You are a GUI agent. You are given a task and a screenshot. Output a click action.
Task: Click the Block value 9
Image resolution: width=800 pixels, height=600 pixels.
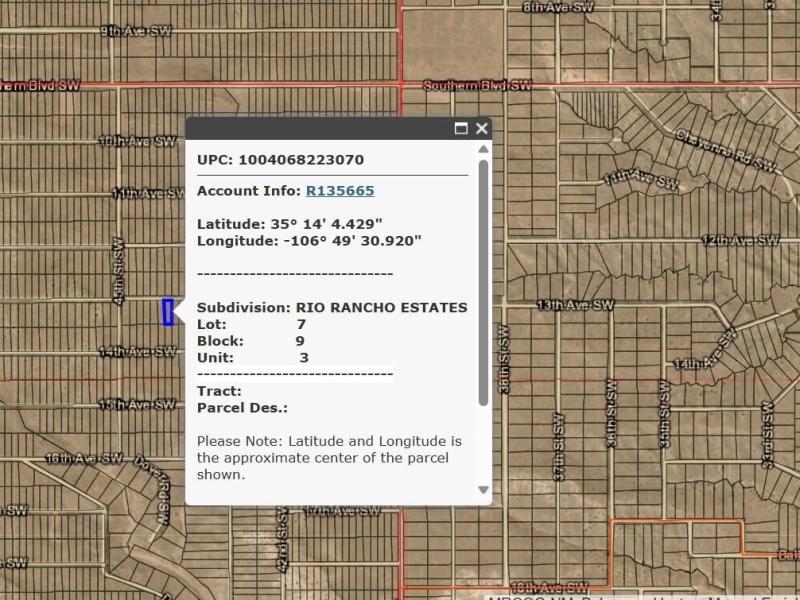(300, 341)
